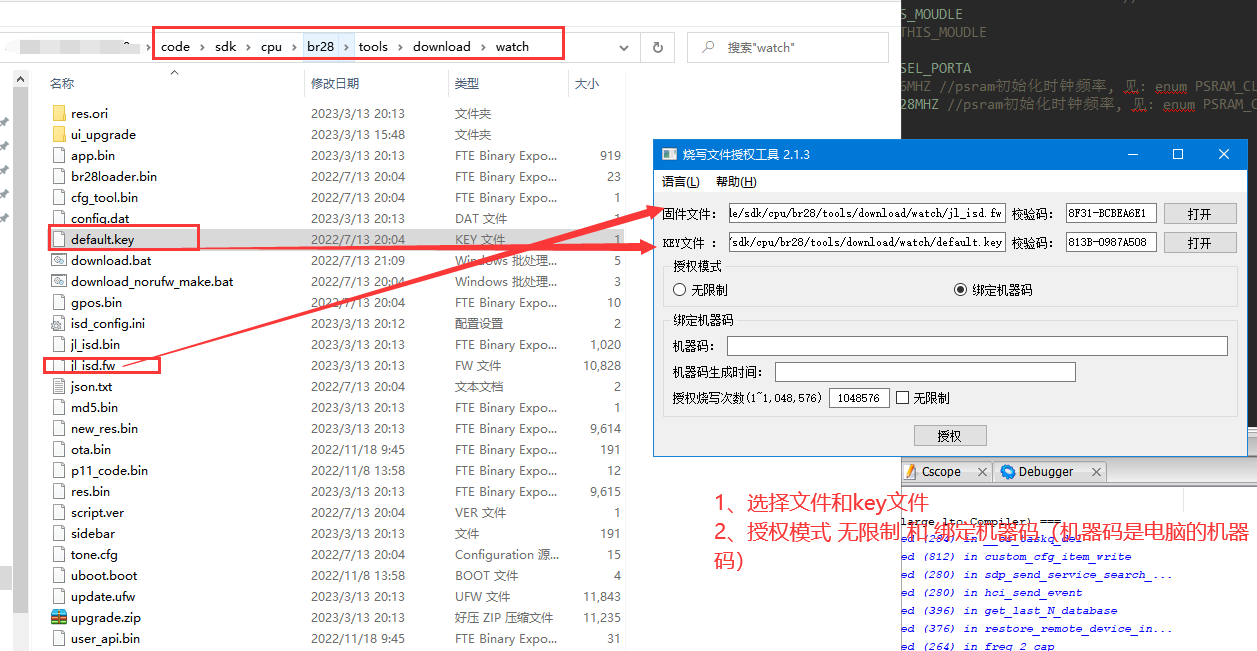Click the 机器码生成时间 input field
This screenshot has width=1257, height=651.
coord(925,372)
